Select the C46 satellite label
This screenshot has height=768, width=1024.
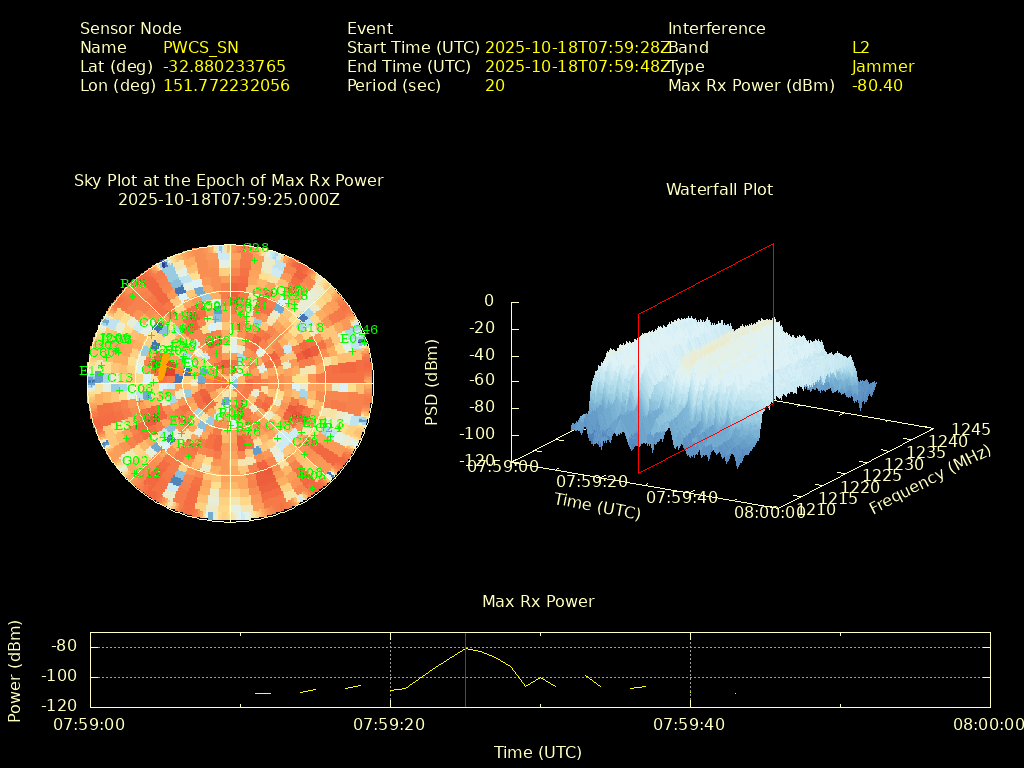365,330
